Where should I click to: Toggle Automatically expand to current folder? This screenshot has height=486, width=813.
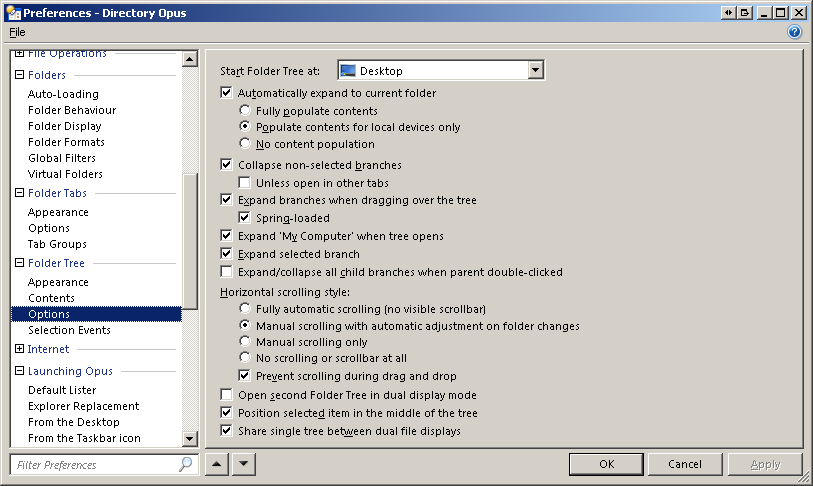tap(226, 93)
